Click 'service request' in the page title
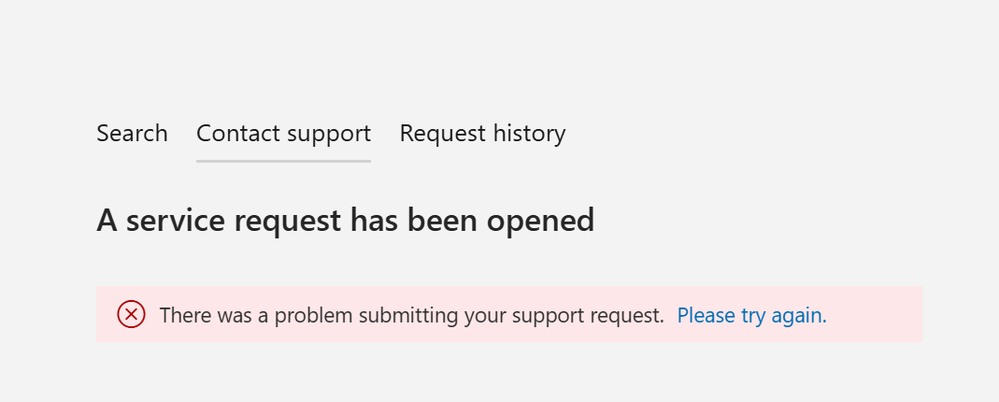999x402 pixels. pyautogui.click(x=233, y=220)
